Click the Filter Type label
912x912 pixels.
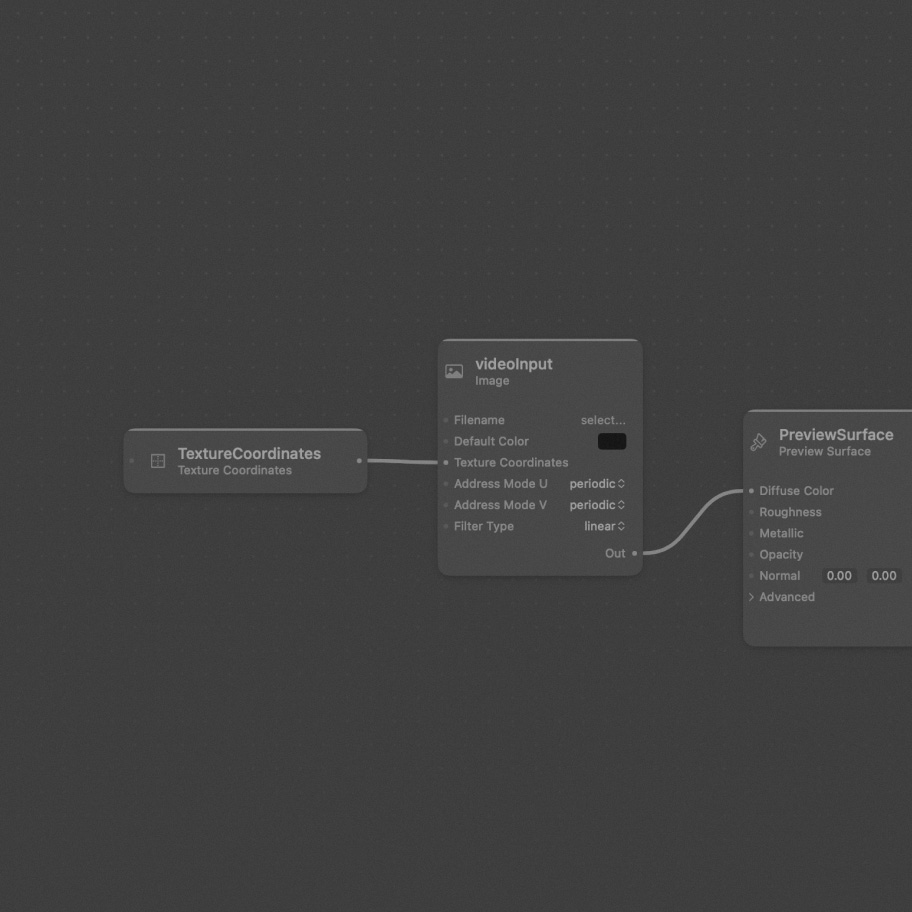[483, 526]
